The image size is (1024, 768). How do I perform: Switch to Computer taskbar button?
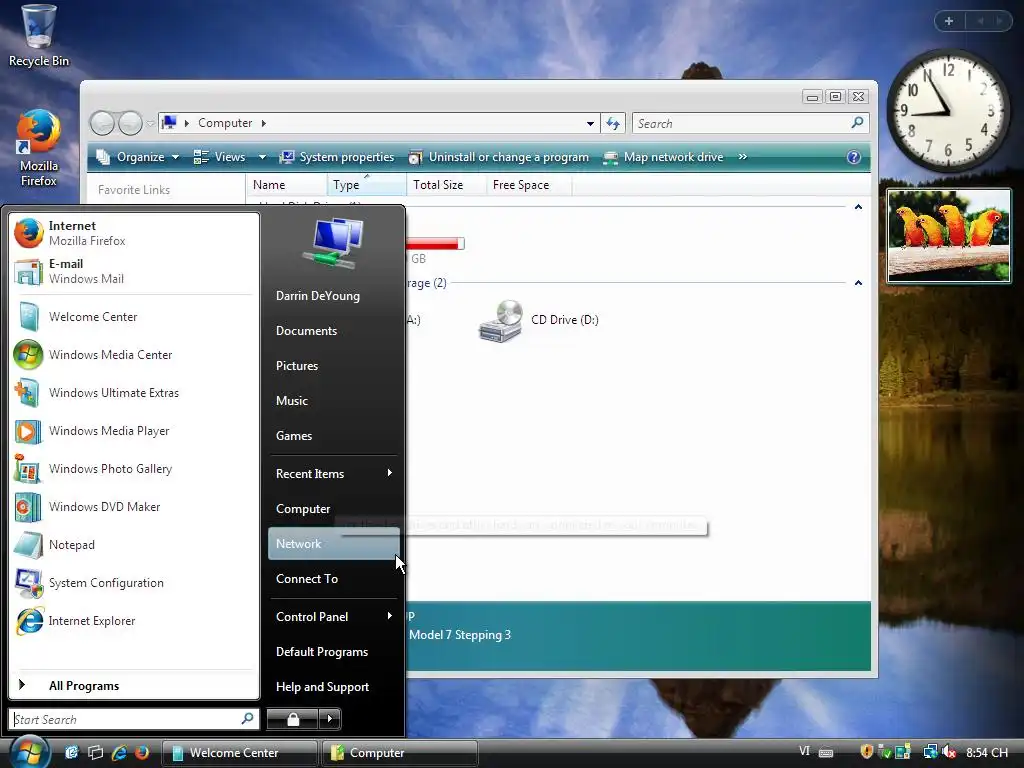pyautogui.click(x=400, y=753)
